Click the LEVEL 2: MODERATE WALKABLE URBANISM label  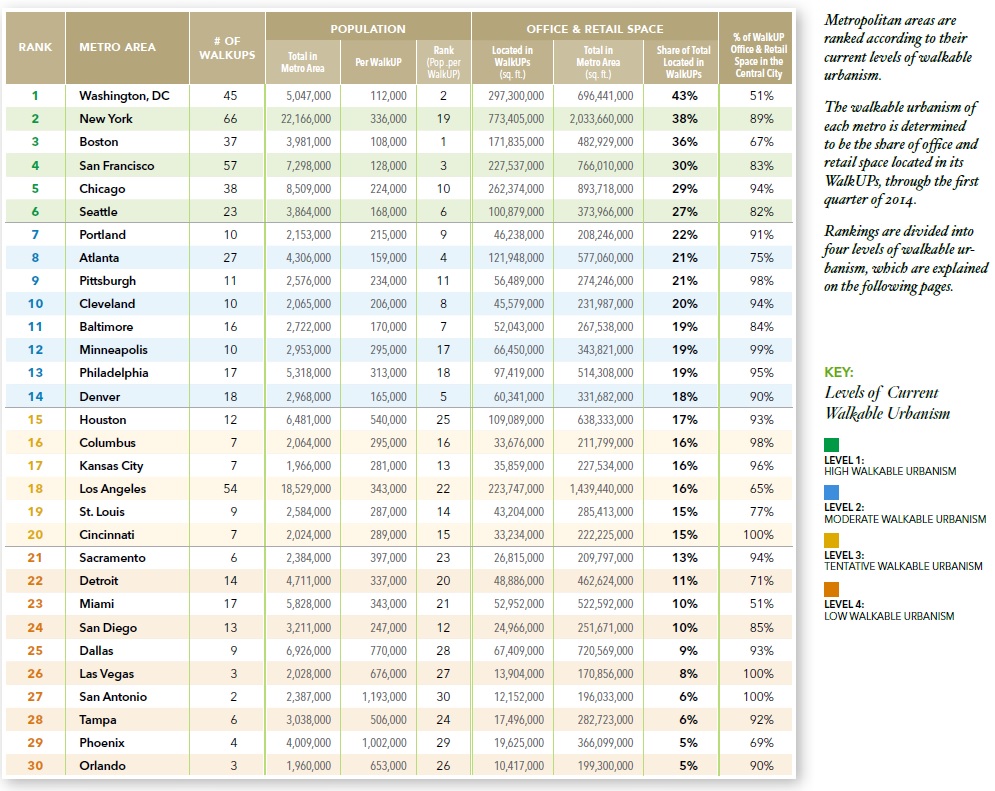click(906, 513)
